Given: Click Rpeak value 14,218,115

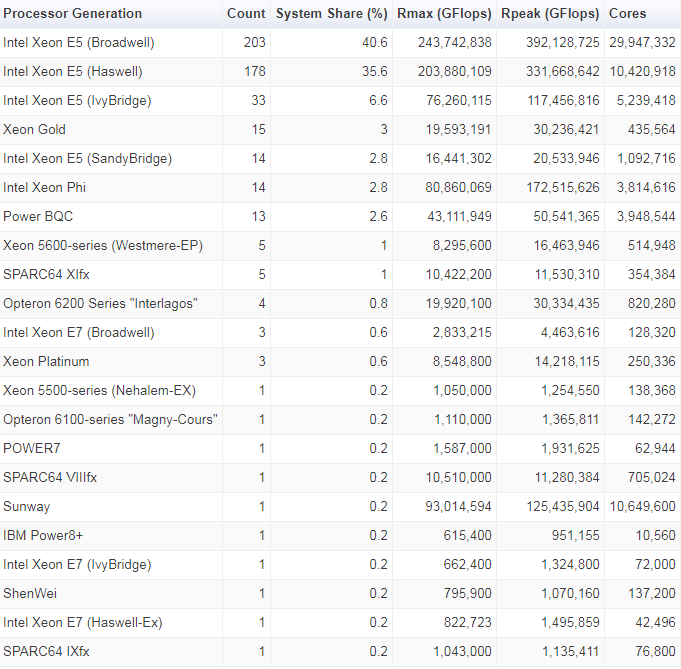Looking at the screenshot, I should 567,361.
